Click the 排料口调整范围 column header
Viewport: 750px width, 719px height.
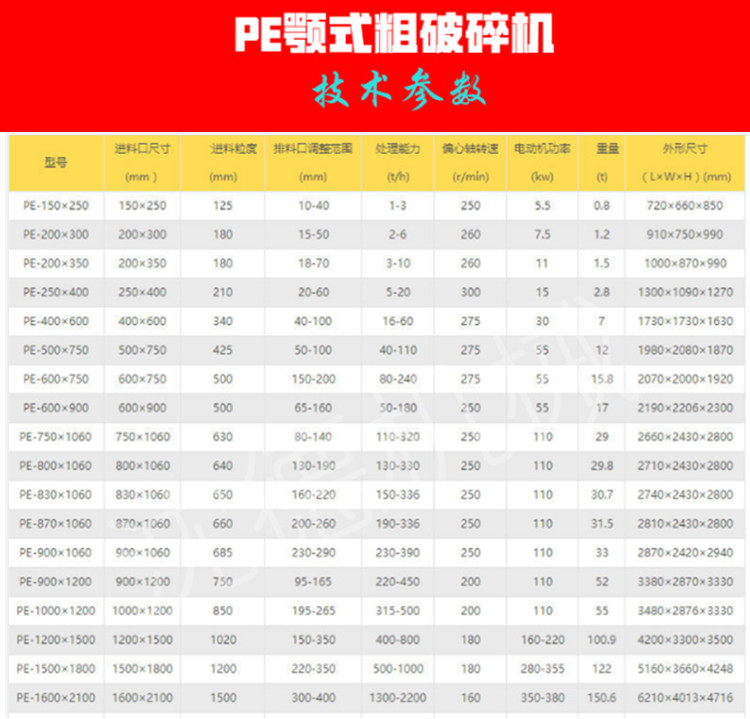(x=312, y=148)
